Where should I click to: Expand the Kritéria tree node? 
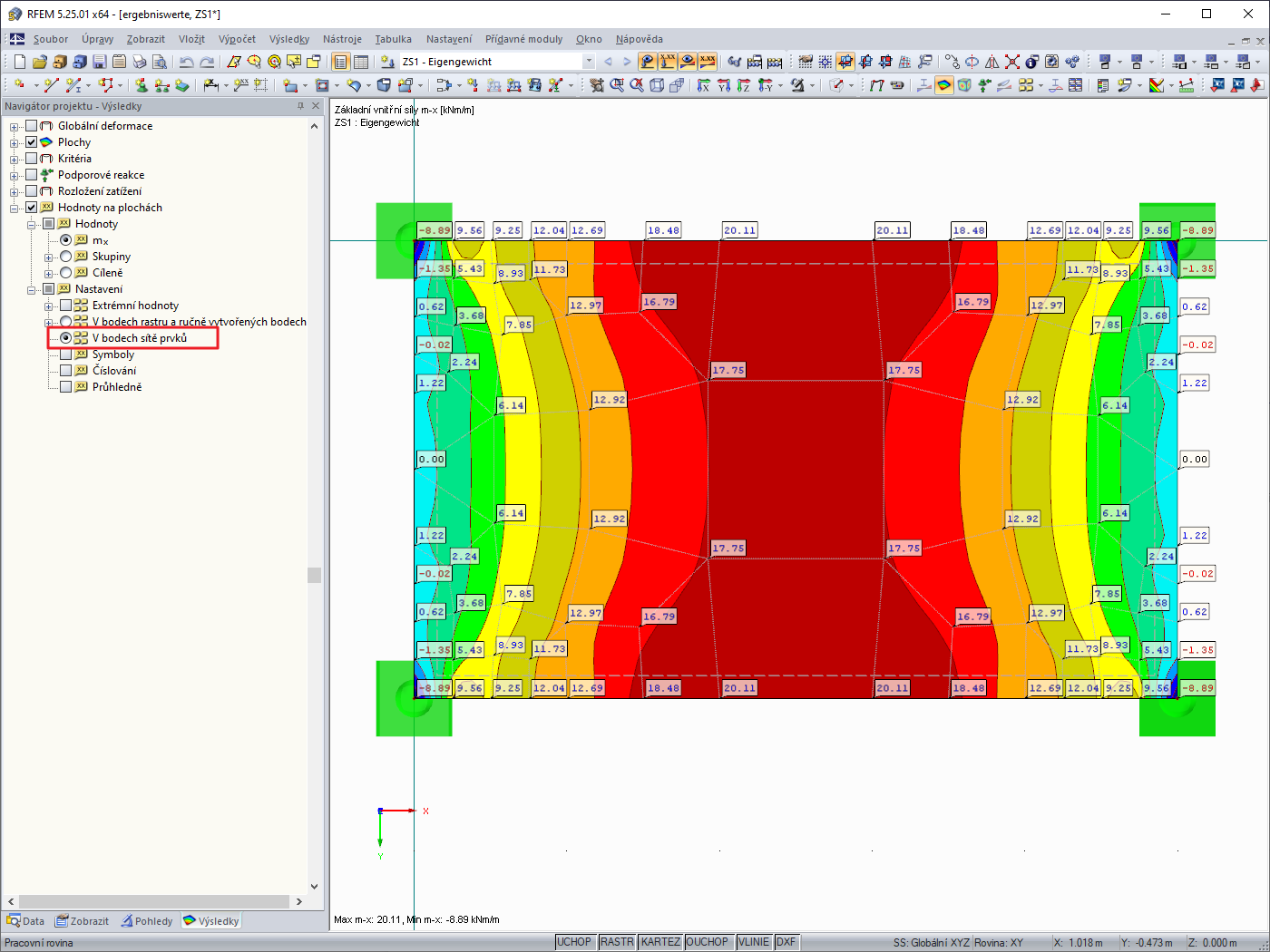click(15, 160)
